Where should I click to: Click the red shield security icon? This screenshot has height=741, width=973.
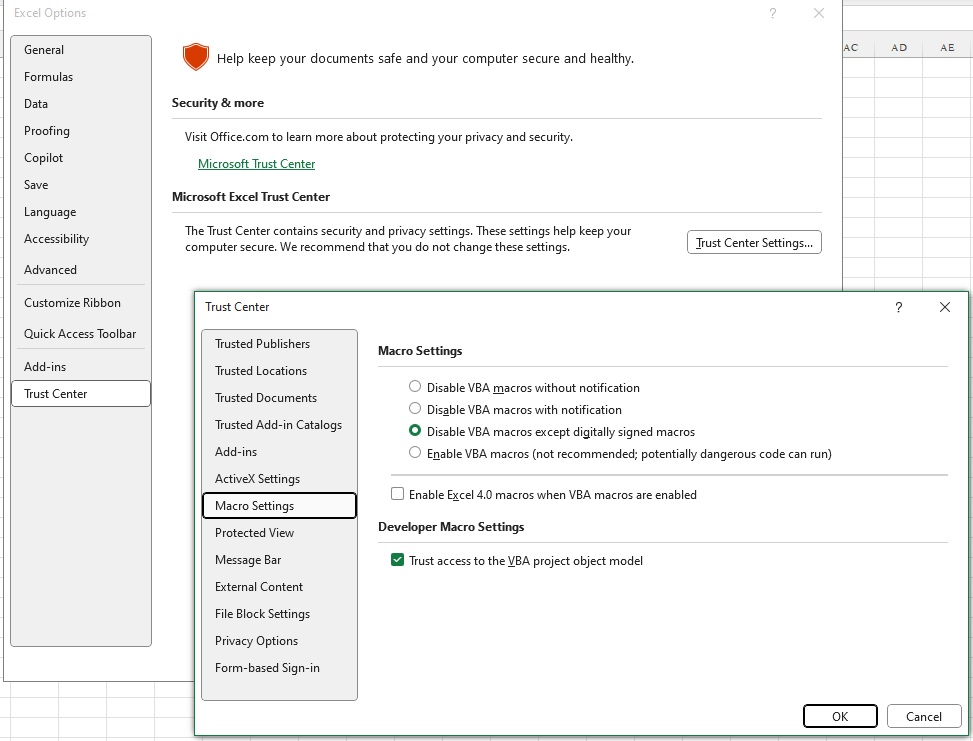195,57
